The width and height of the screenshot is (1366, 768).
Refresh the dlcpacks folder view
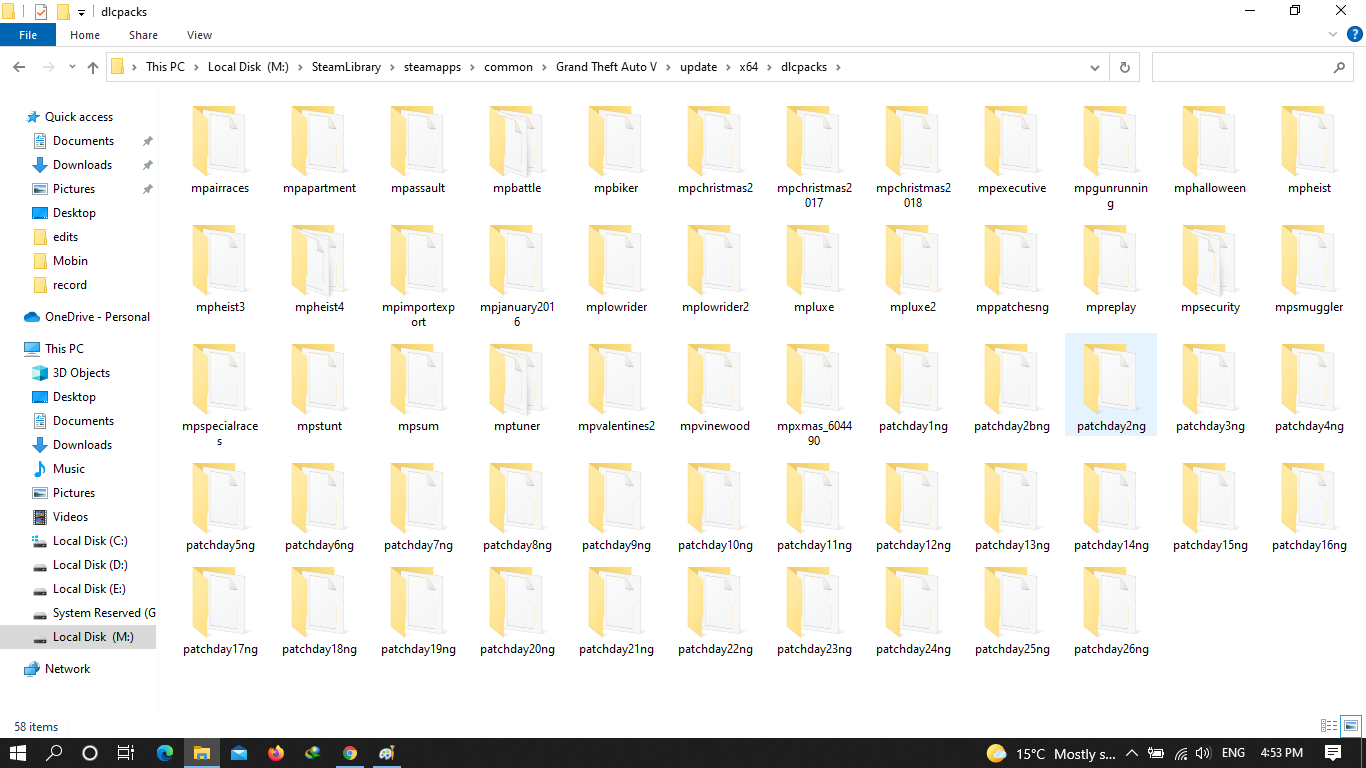1124,68
